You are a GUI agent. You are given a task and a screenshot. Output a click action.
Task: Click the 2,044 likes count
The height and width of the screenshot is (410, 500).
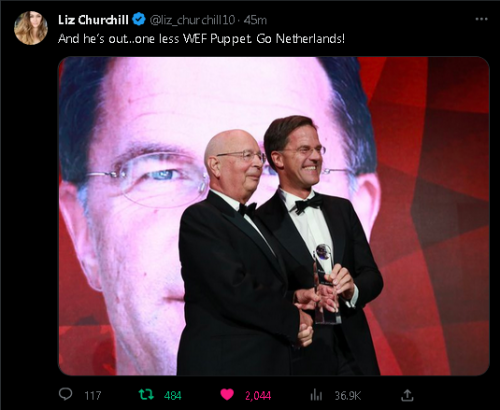click(x=258, y=395)
